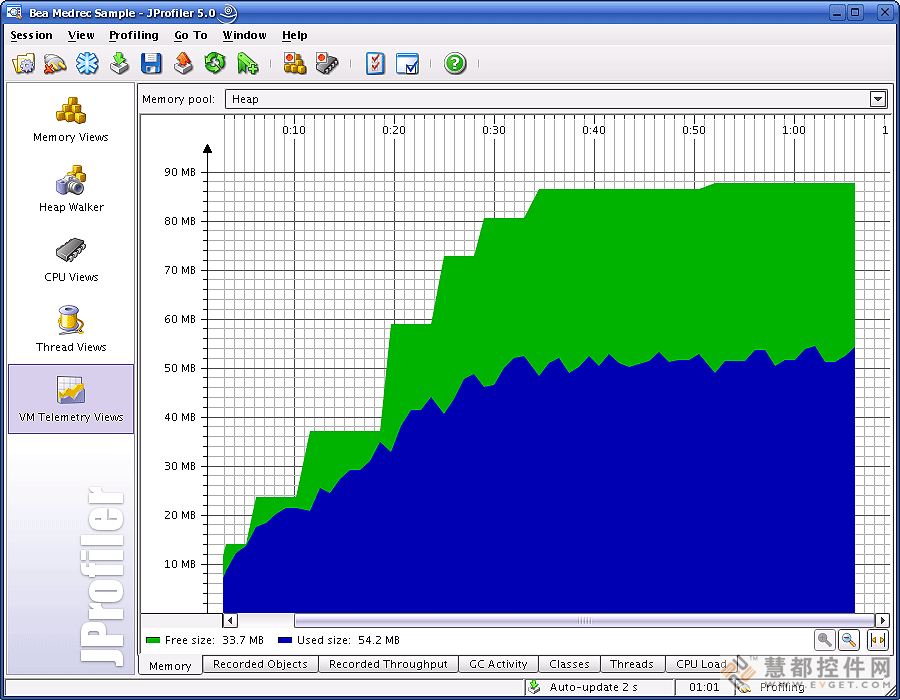Click the save snapshot floppy disk icon
900x700 pixels.
coord(151,64)
